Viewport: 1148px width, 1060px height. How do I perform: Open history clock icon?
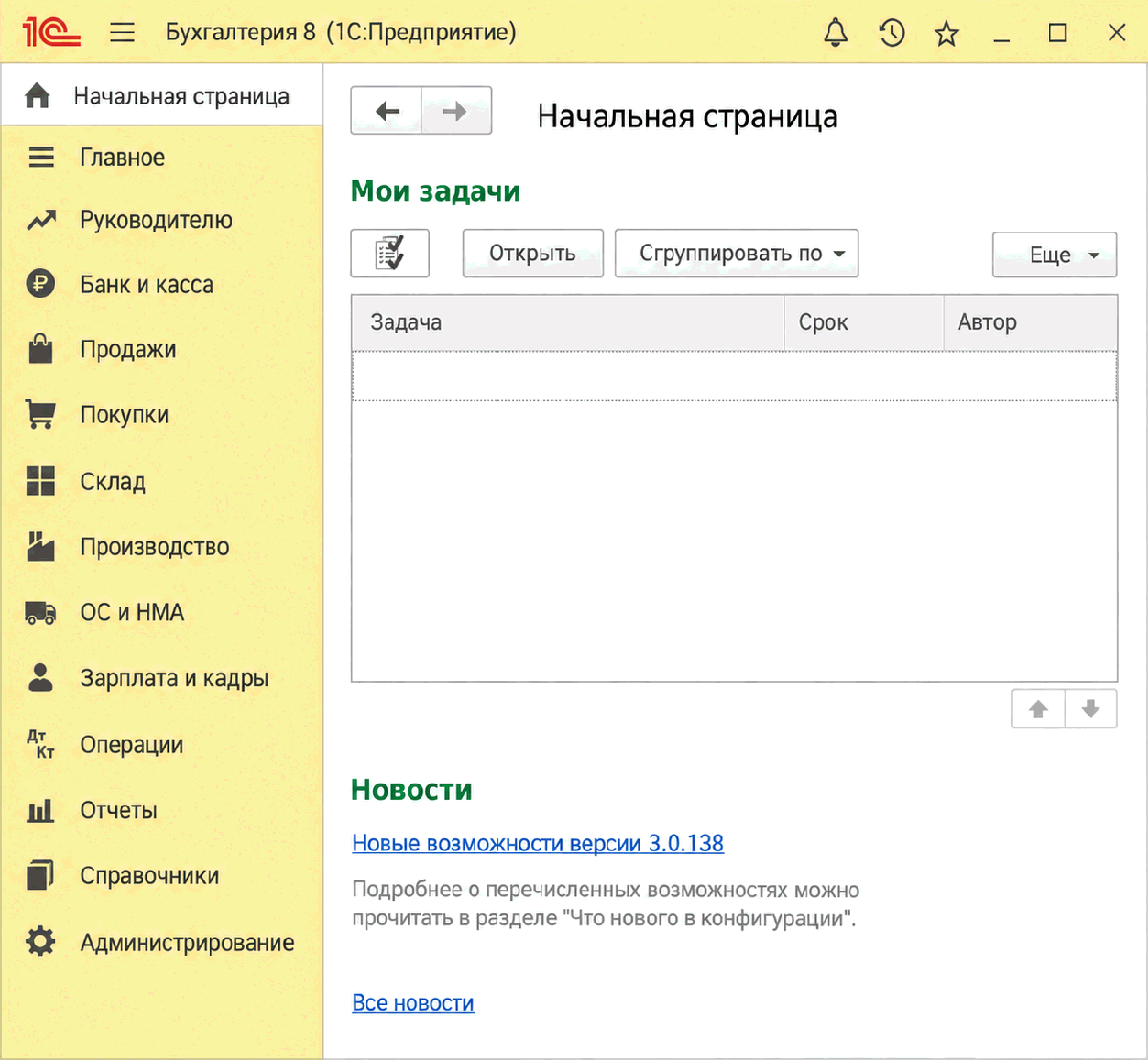[x=892, y=33]
